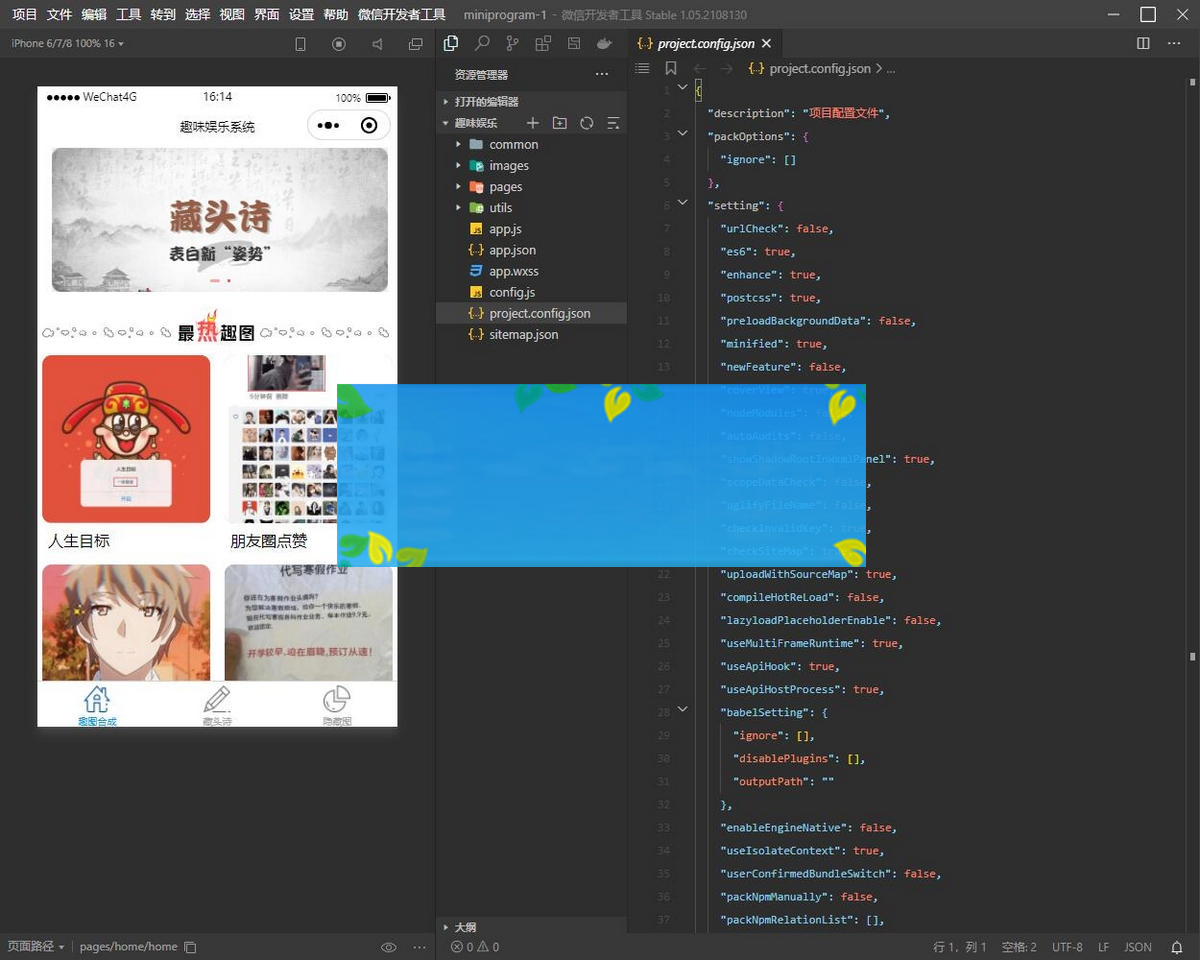Close the project.config.json tab
This screenshot has width=1200, height=960.
coord(766,44)
